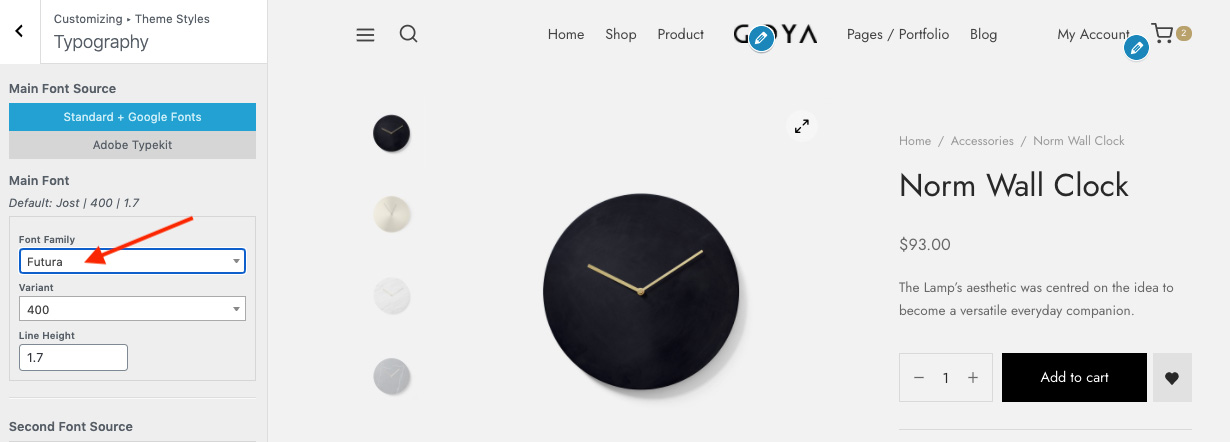
Task: Click the pencil edit icon near cart
Action: pyautogui.click(x=1136, y=47)
